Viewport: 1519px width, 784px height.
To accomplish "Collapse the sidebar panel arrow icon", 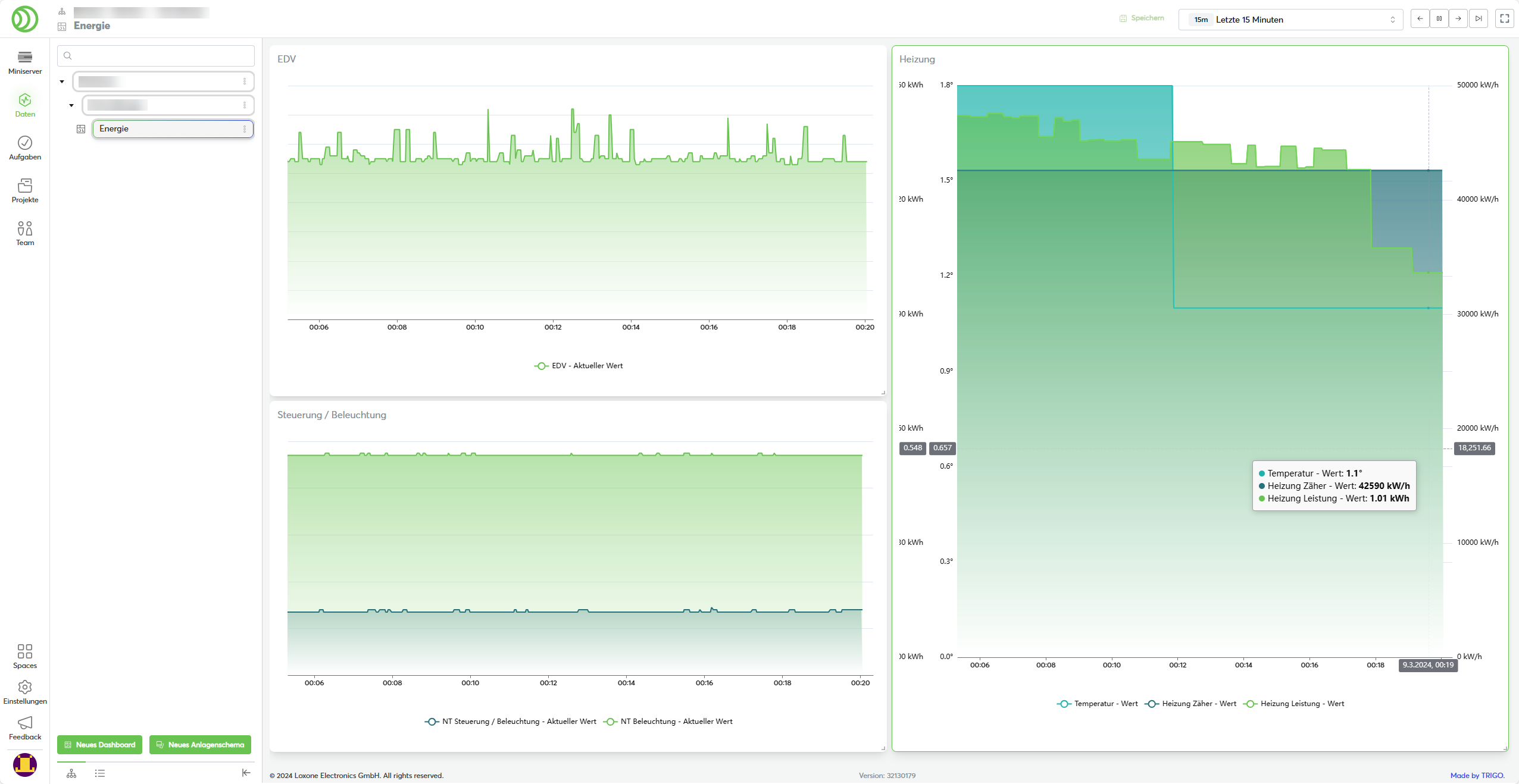I will click(x=246, y=773).
